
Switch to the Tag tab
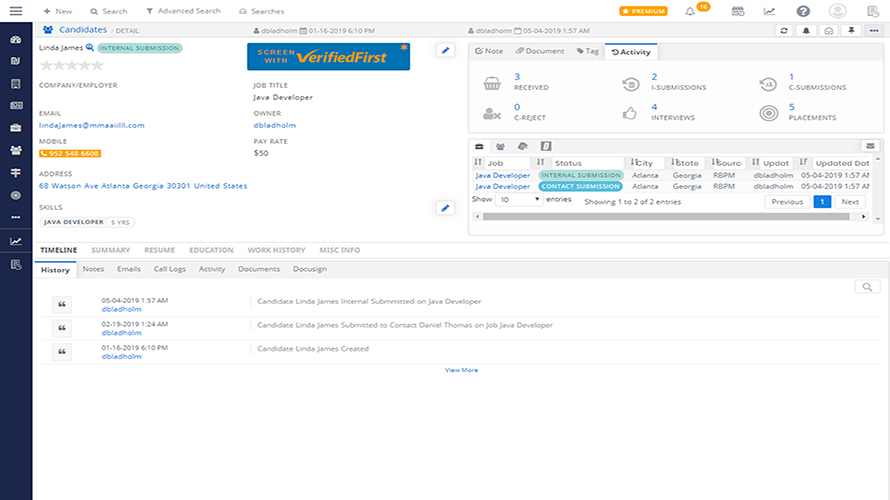(587, 51)
